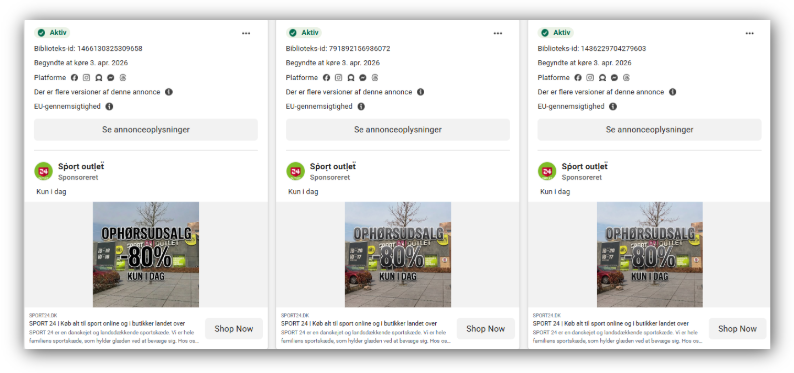The width and height of the screenshot is (794, 373).
Task: Click Shop Now in the middle ad card
Action: tap(486, 329)
